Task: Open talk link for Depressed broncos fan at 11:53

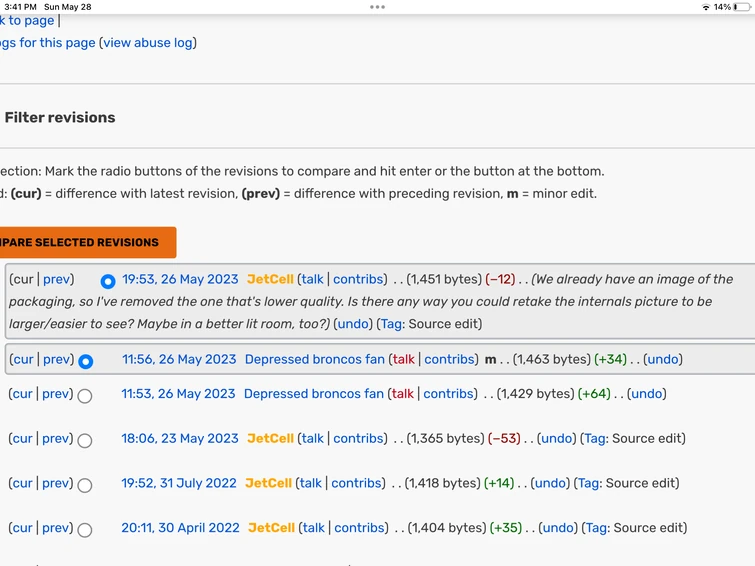Action: click(x=403, y=394)
